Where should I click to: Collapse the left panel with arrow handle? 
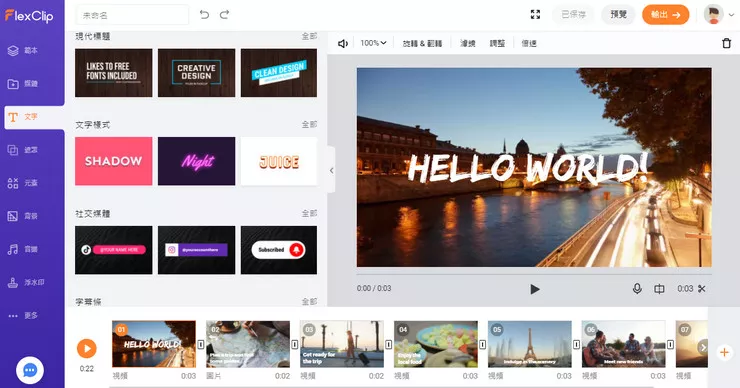pyautogui.click(x=331, y=170)
